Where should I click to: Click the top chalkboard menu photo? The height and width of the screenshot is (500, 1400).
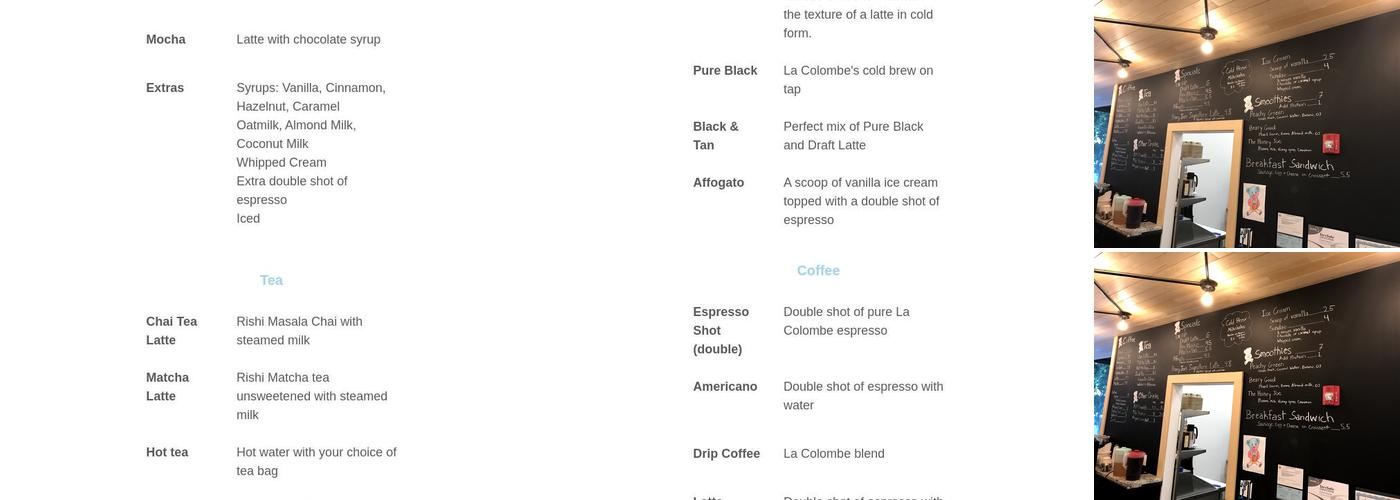pyautogui.click(x=1246, y=124)
